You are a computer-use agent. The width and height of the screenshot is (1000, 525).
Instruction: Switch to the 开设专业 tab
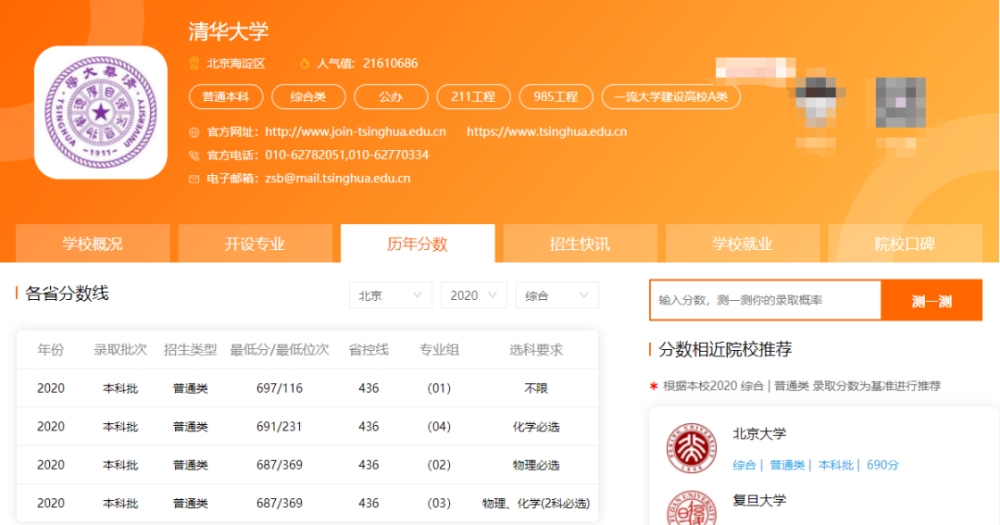point(255,244)
